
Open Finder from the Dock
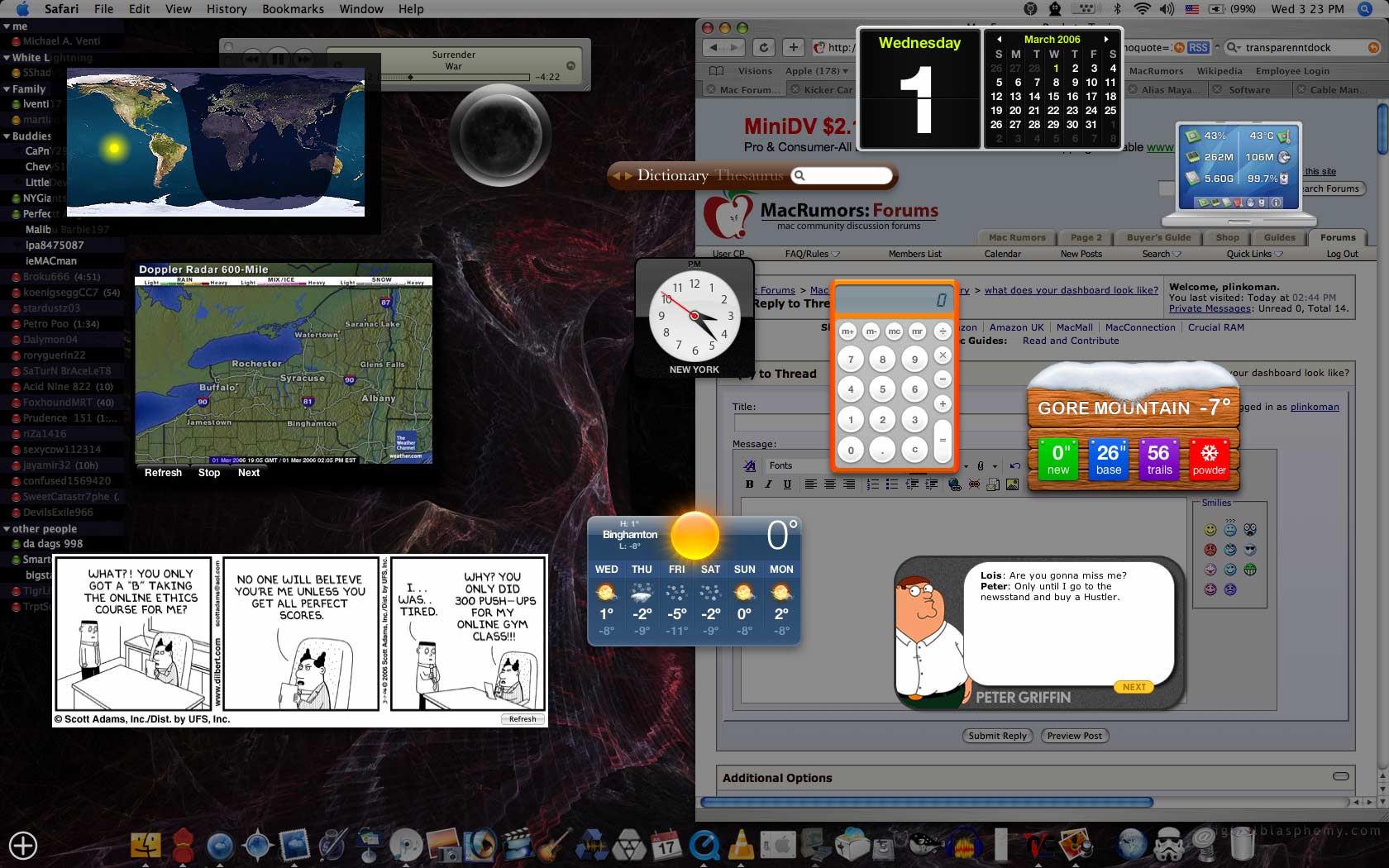coord(146,845)
